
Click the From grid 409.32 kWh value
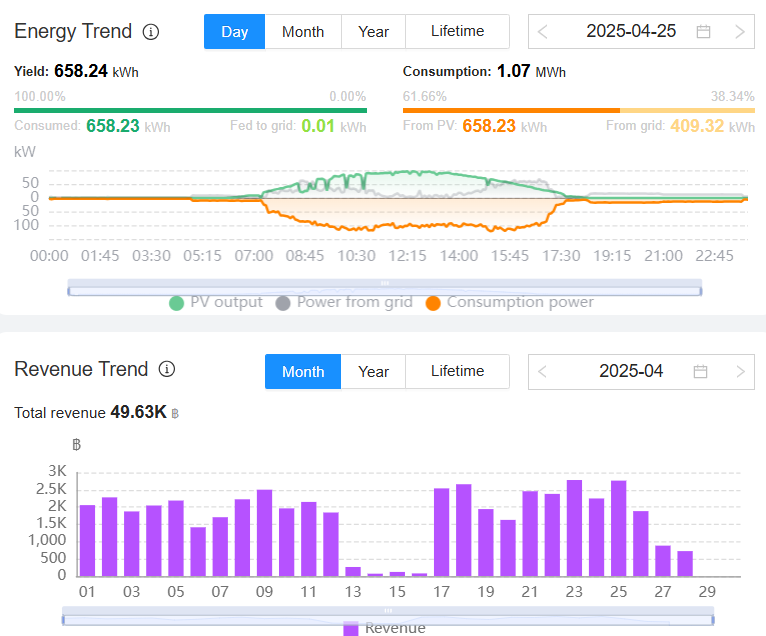(x=712, y=126)
